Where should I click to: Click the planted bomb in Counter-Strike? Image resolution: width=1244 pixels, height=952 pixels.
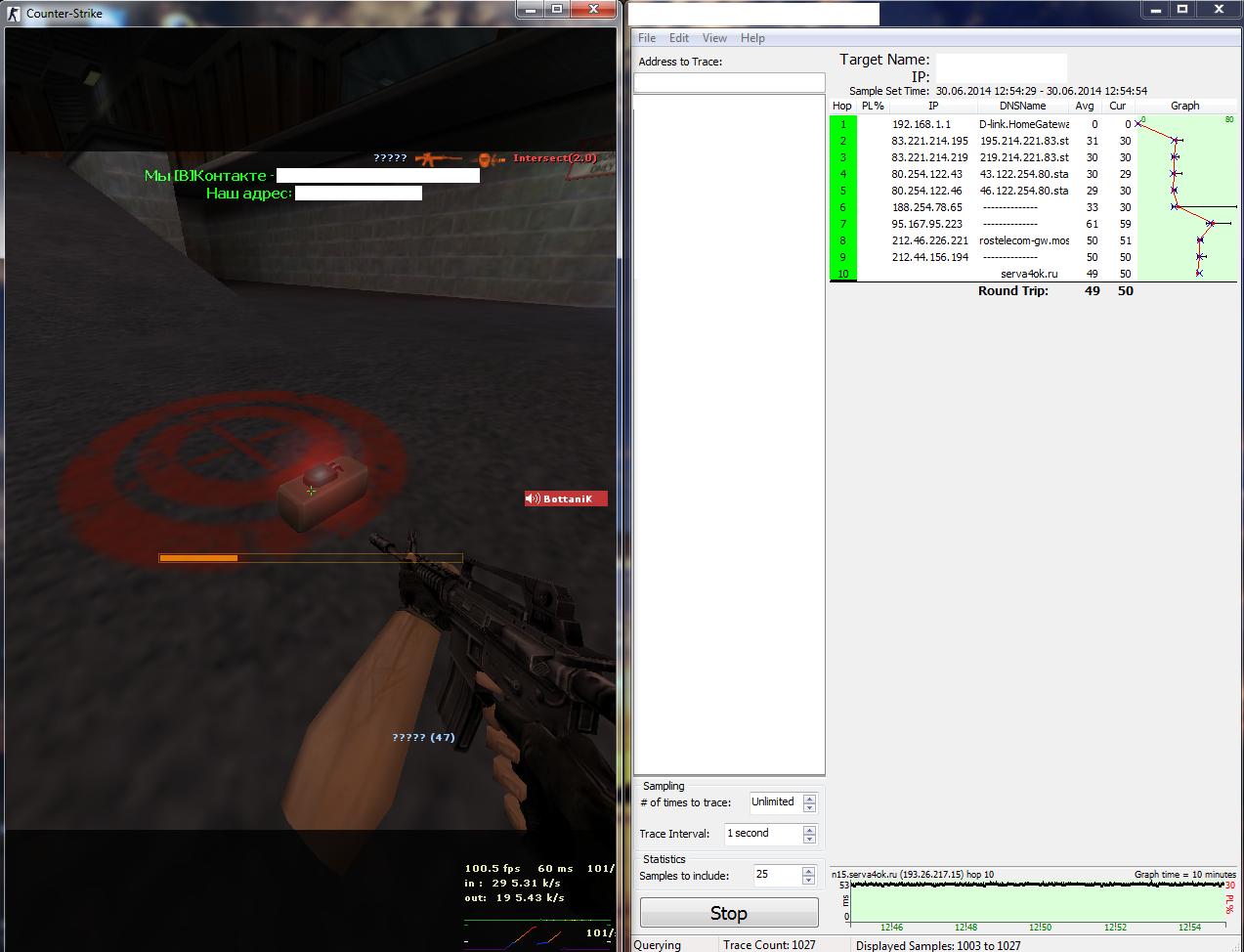[x=322, y=494]
